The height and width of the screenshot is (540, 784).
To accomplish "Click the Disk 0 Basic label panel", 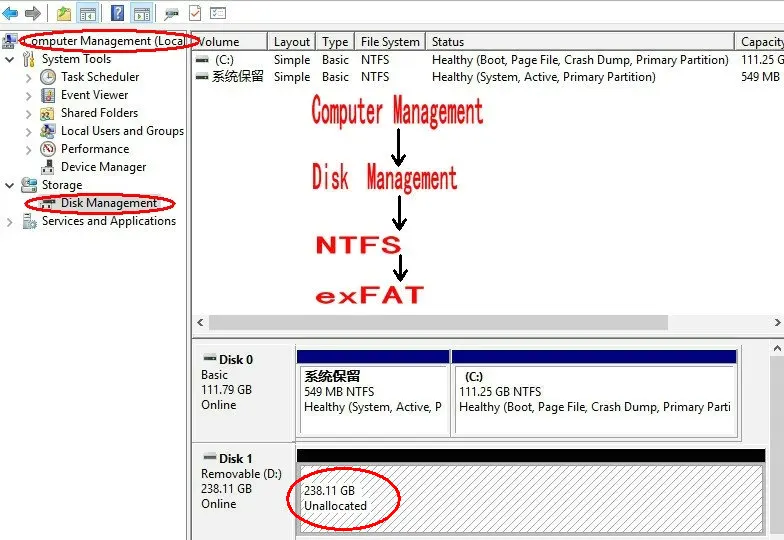I will coord(244,391).
